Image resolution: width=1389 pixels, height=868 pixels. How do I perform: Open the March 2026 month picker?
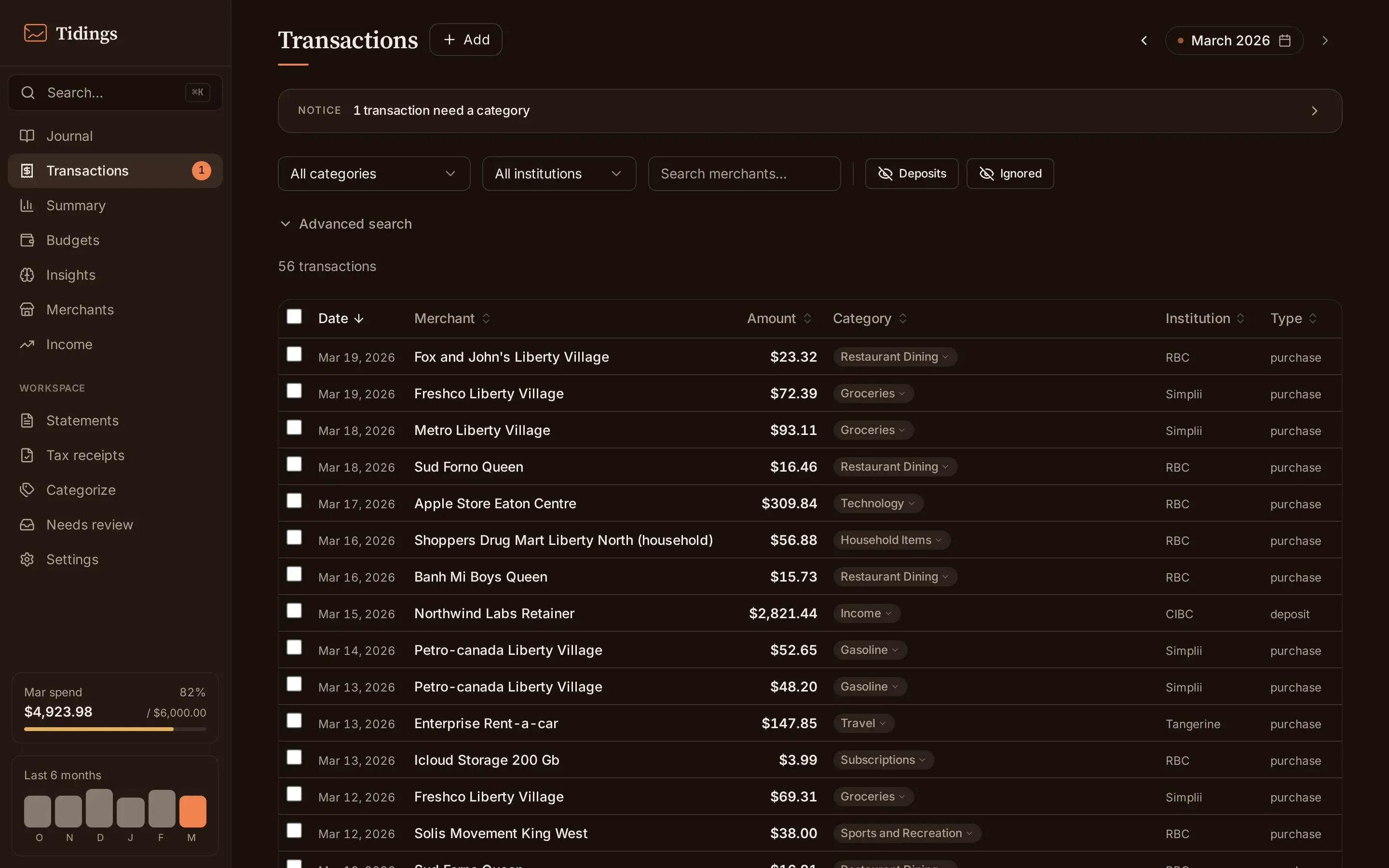click(1234, 40)
